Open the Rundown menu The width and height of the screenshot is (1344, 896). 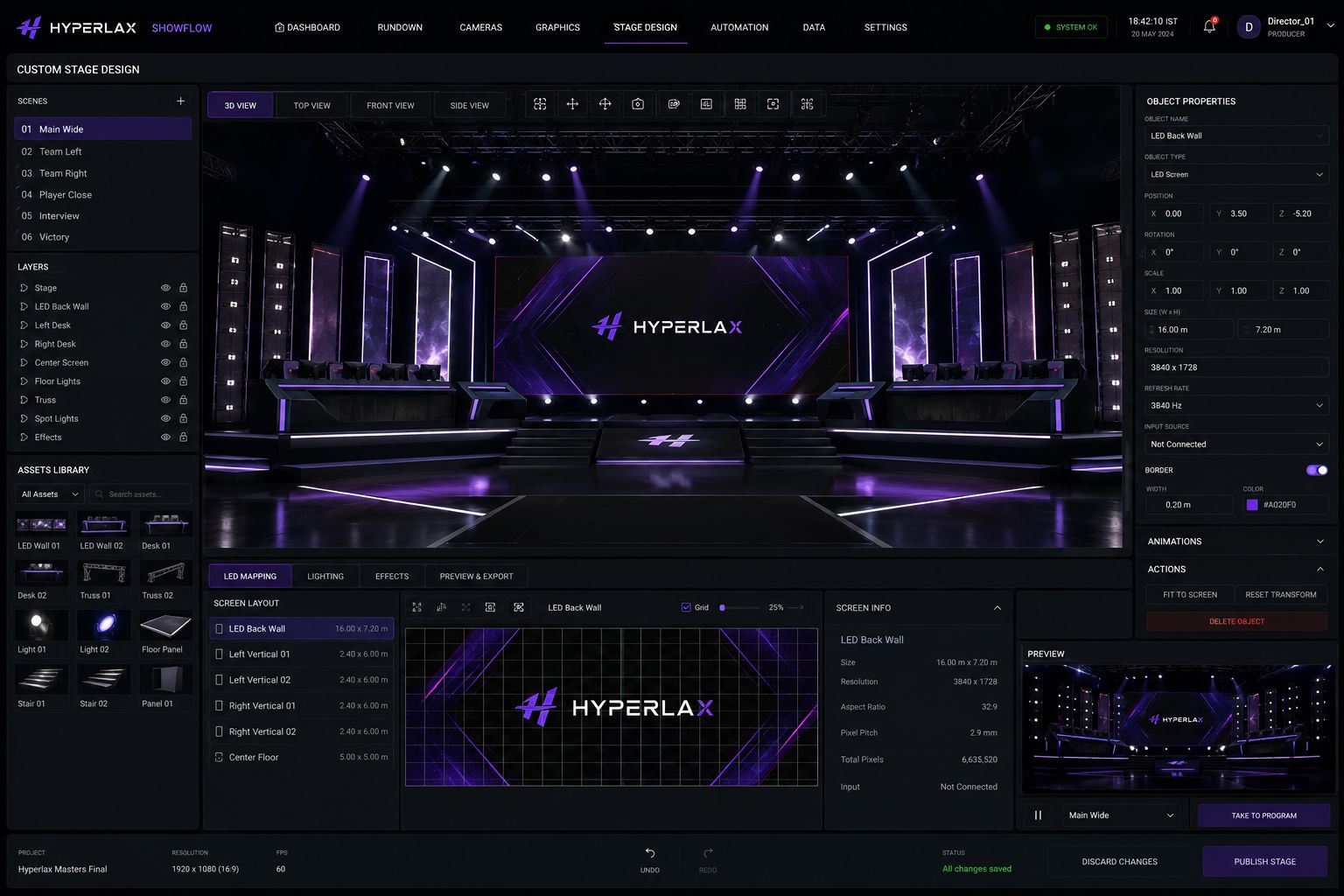tap(400, 27)
